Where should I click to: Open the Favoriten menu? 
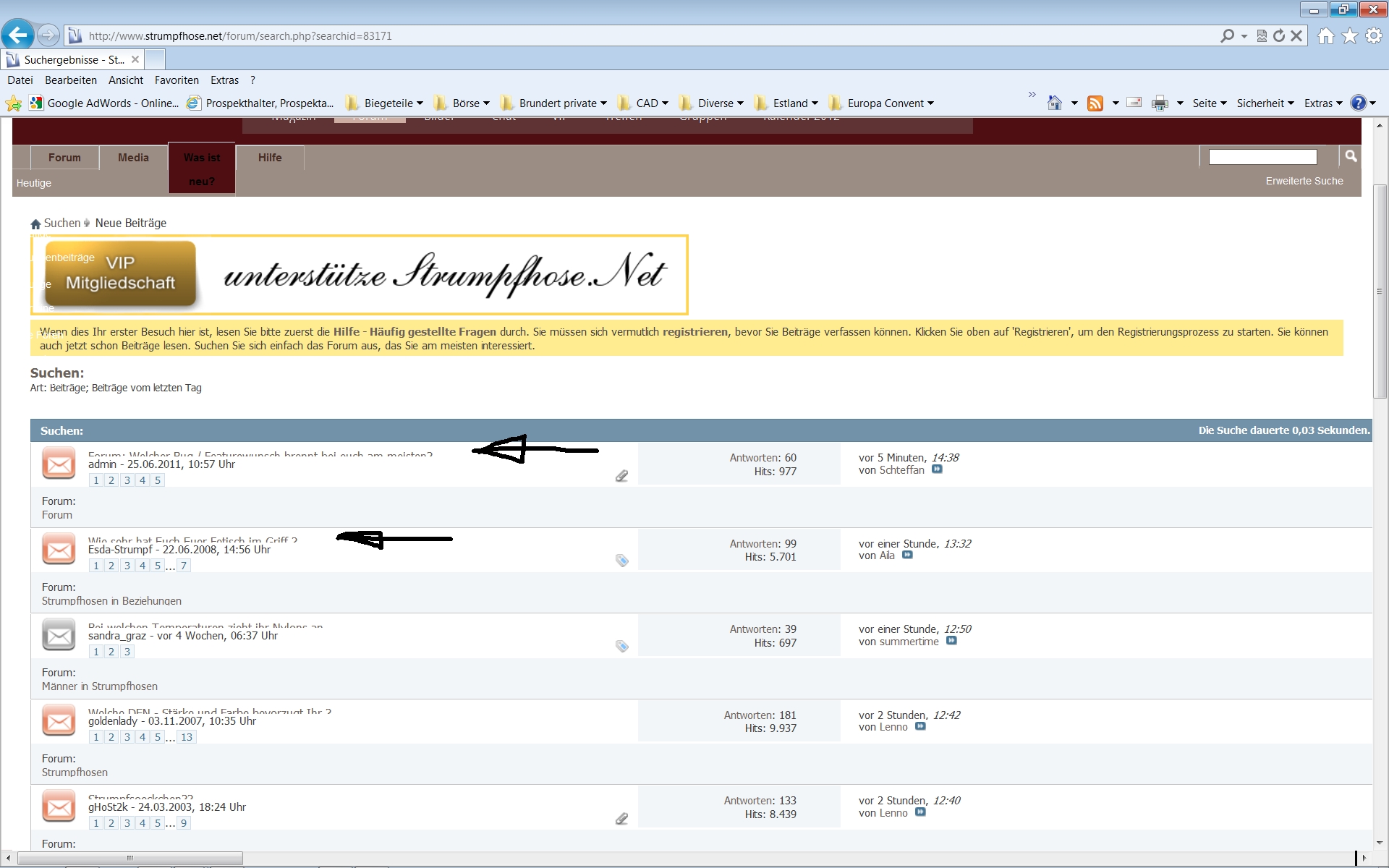point(177,80)
